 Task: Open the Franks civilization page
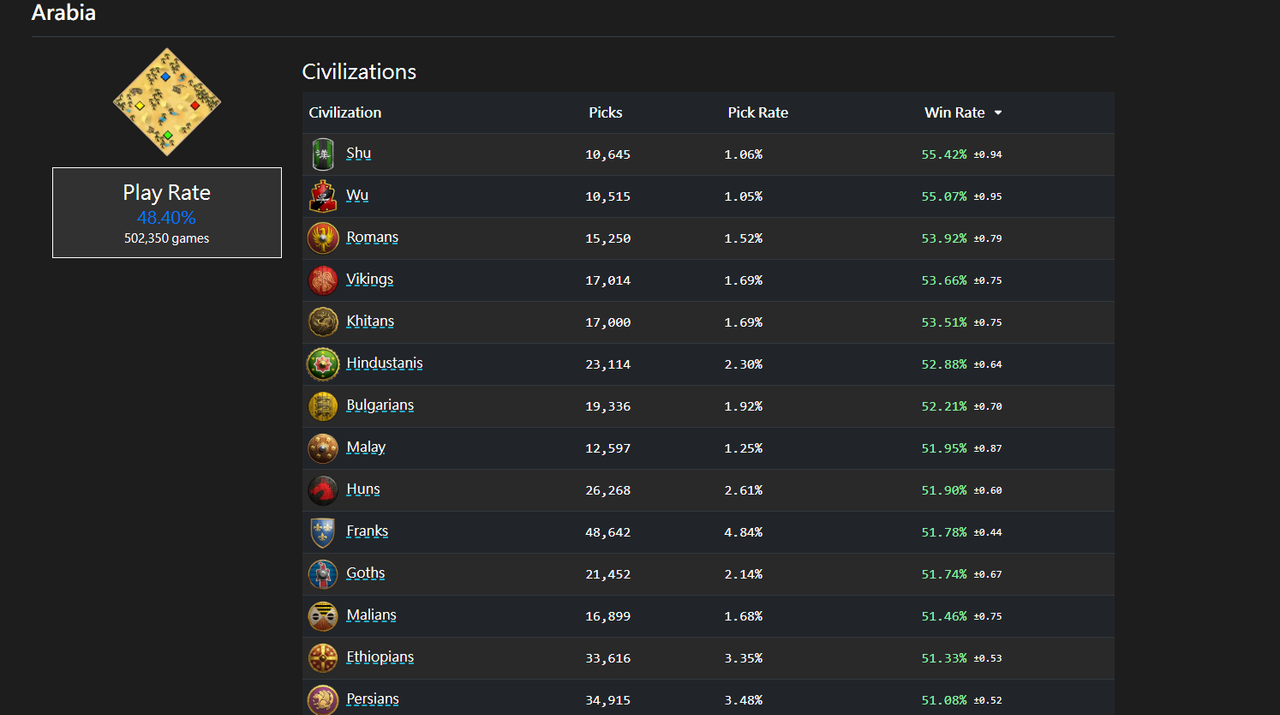pyautogui.click(x=367, y=531)
